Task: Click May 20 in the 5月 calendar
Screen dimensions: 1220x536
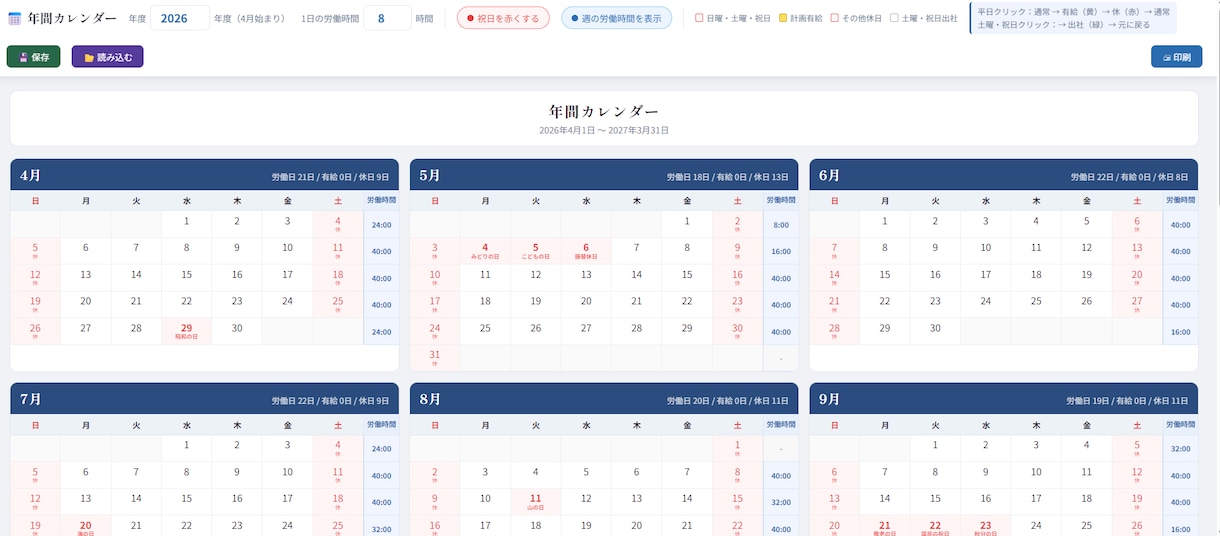Action: point(586,304)
